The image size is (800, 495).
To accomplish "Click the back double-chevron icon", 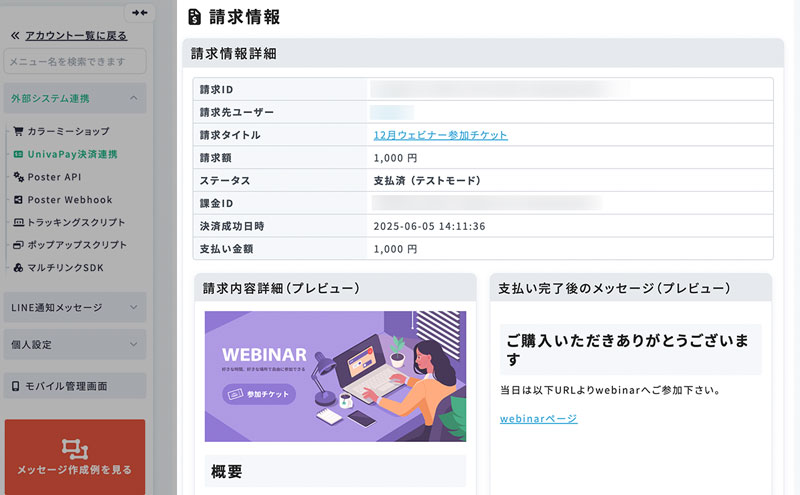I will tap(15, 36).
